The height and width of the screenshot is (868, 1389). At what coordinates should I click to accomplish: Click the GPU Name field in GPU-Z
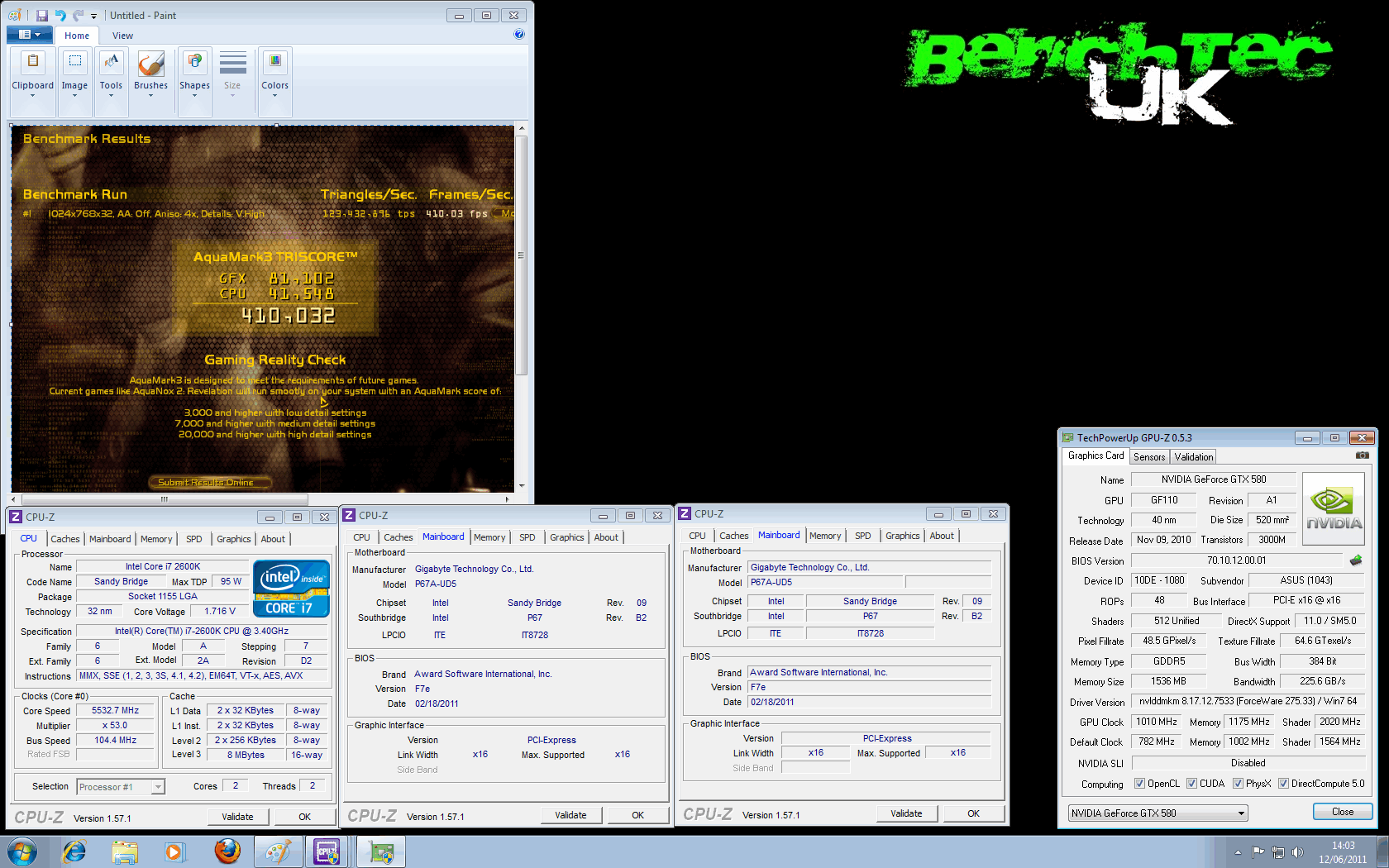[1213, 479]
